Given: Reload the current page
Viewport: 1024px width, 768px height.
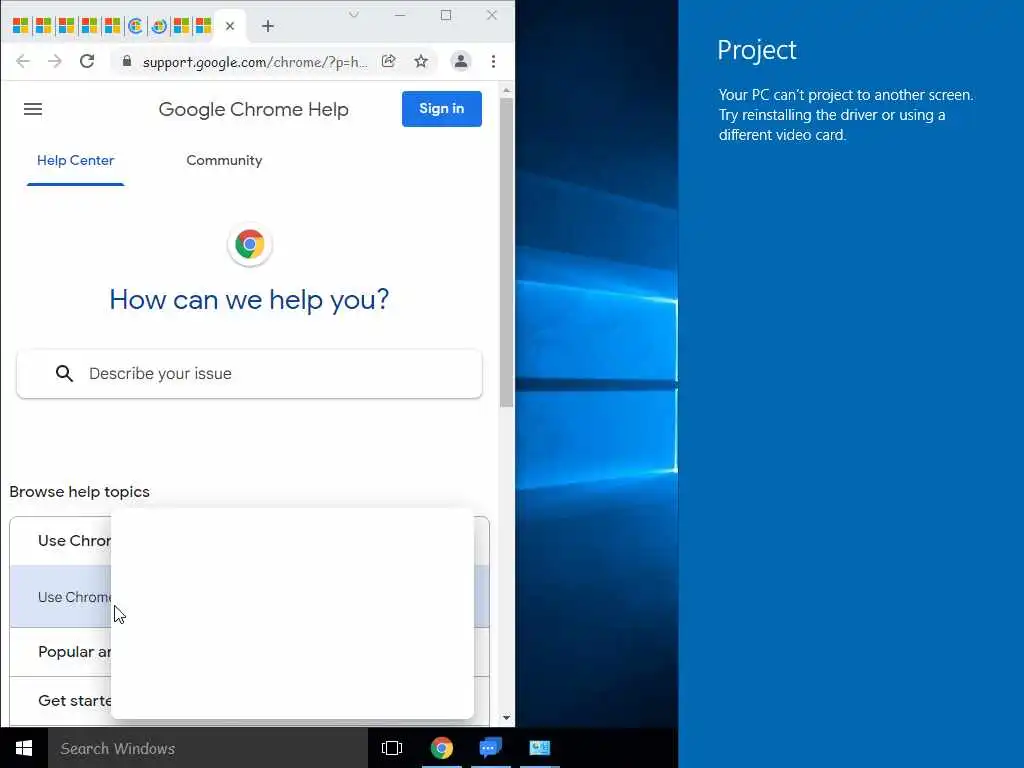Looking at the screenshot, I should point(87,61).
